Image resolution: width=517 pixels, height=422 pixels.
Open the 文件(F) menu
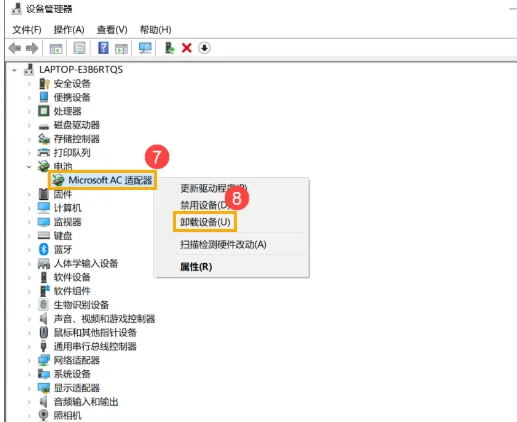[x=27, y=30]
